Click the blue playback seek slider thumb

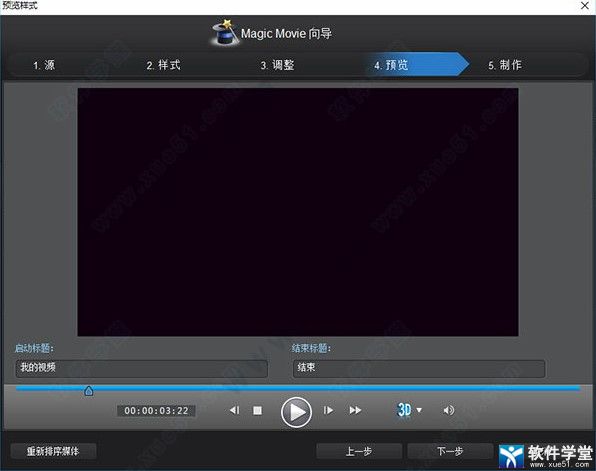click(89, 391)
